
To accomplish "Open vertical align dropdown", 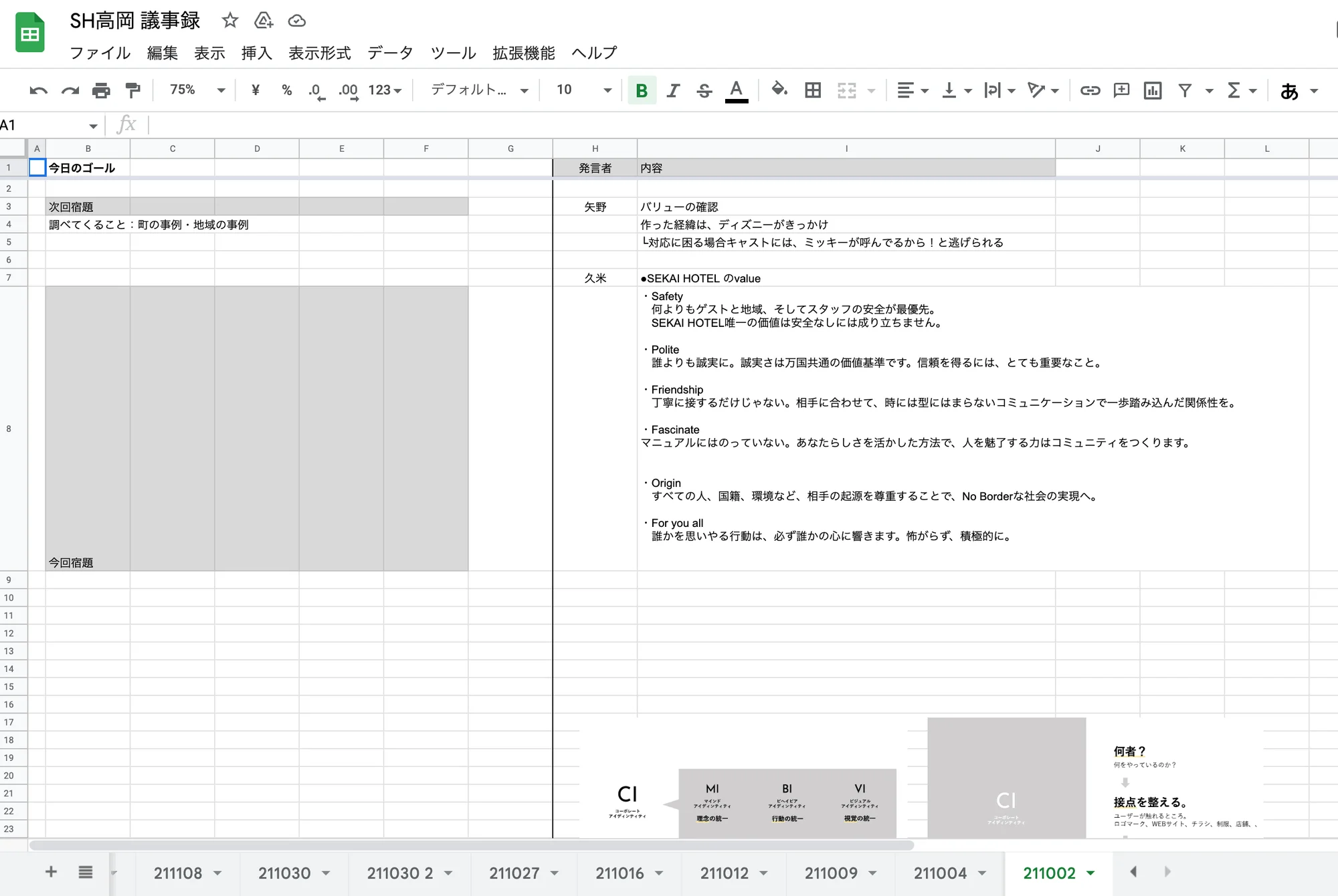I will click(957, 90).
